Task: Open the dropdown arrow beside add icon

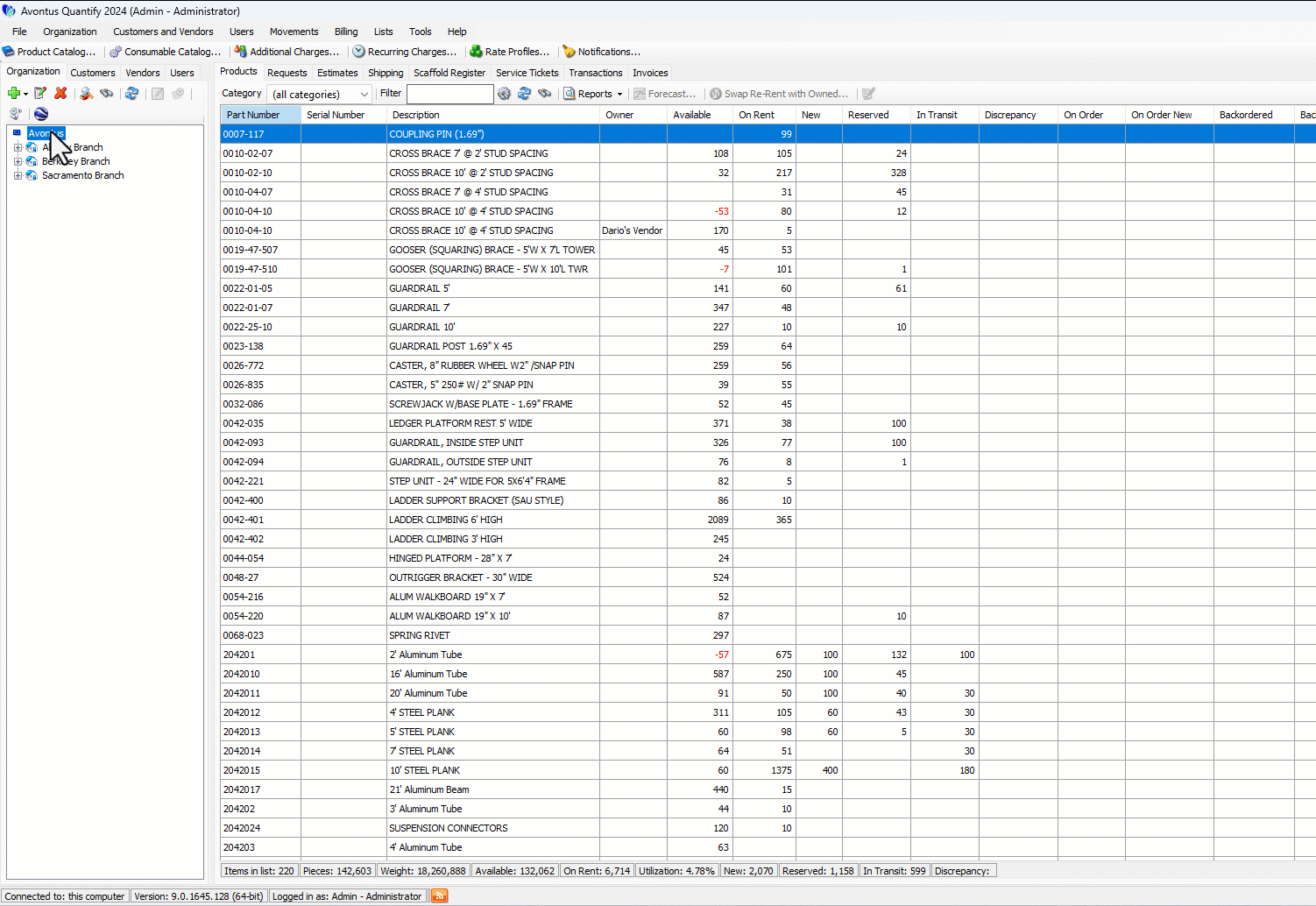Action: (26, 94)
